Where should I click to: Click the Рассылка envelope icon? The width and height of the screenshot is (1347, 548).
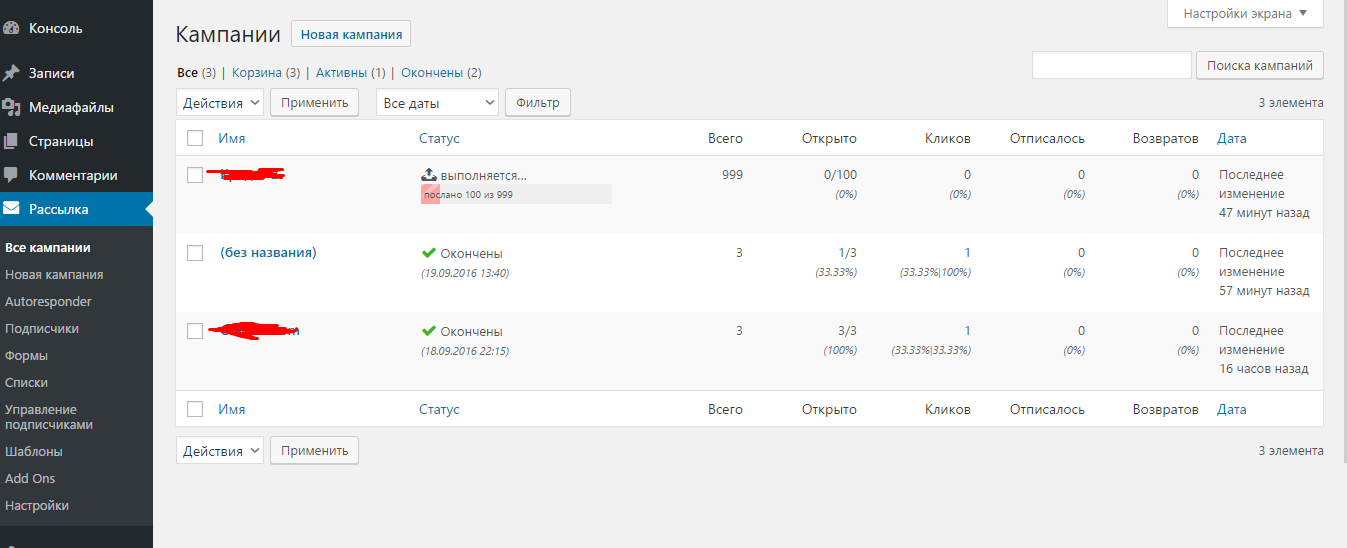pyautogui.click(x=12, y=209)
